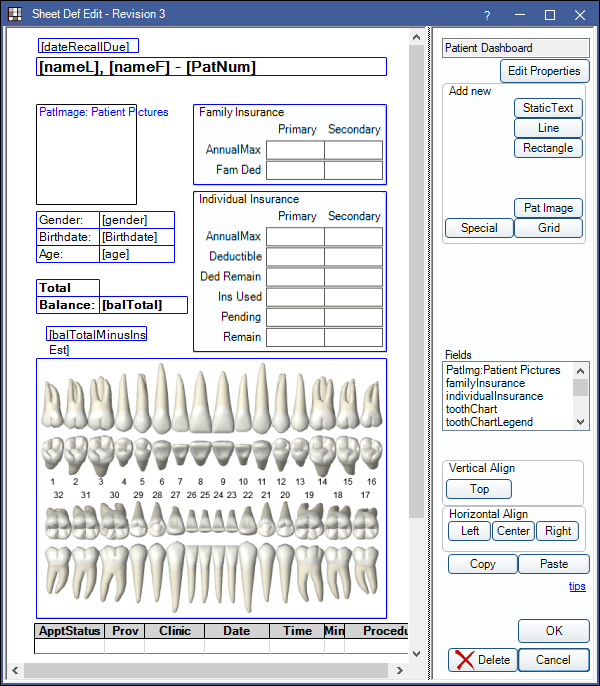Select the [gender] field
Image resolution: width=600 pixels, height=686 pixels.
137,220
